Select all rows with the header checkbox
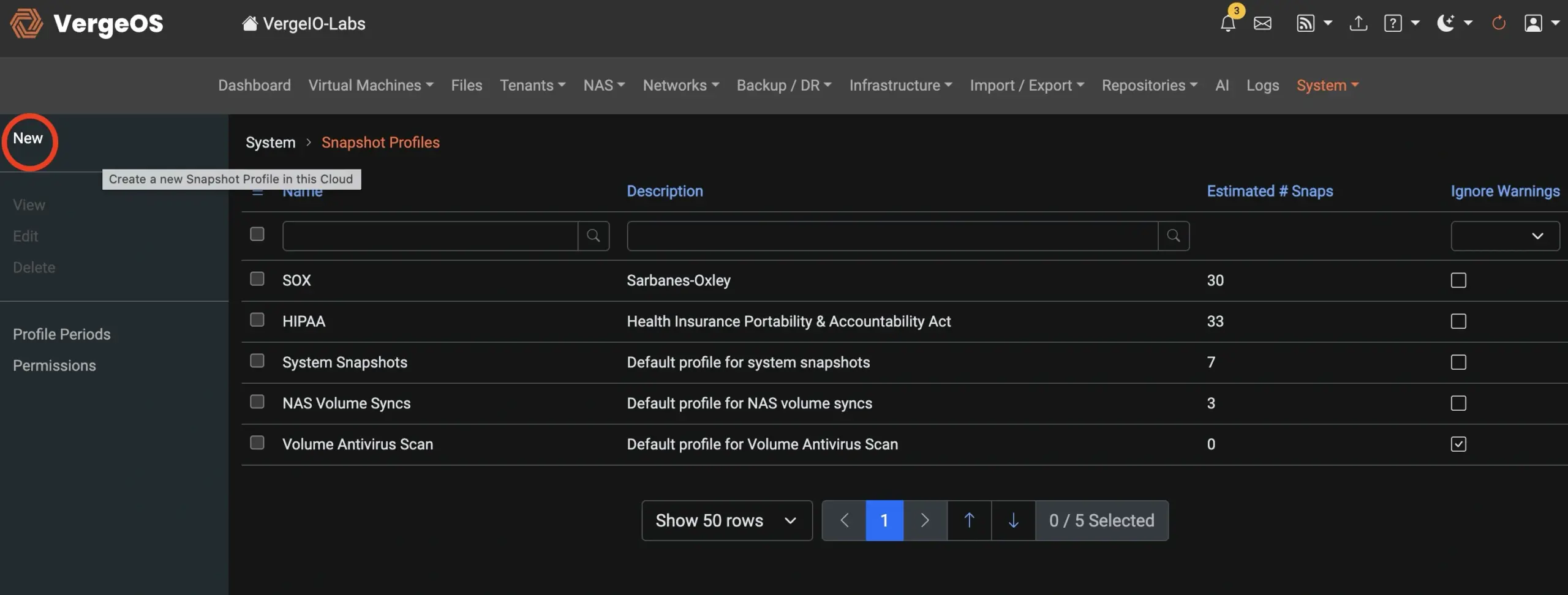Image resolution: width=1568 pixels, height=595 pixels. 257,234
